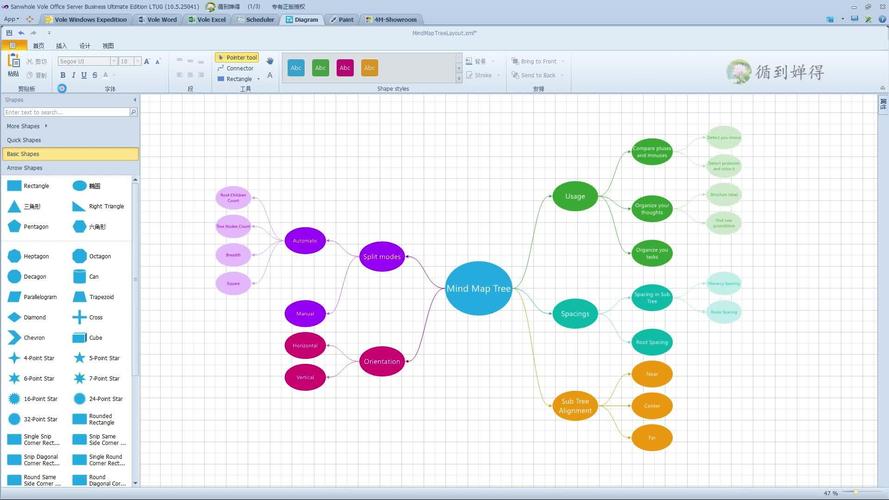Pick the Can shape
The image size is (889, 500).
pos(86,277)
